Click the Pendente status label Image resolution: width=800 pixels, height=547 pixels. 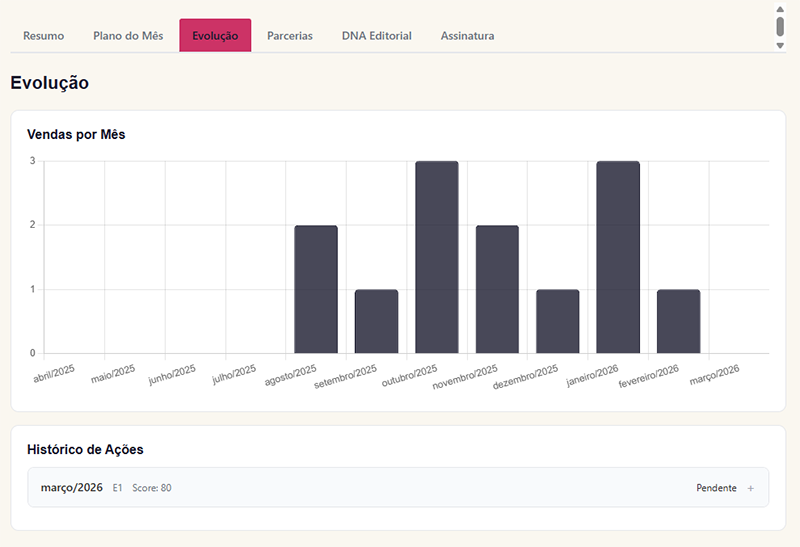(x=716, y=488)
